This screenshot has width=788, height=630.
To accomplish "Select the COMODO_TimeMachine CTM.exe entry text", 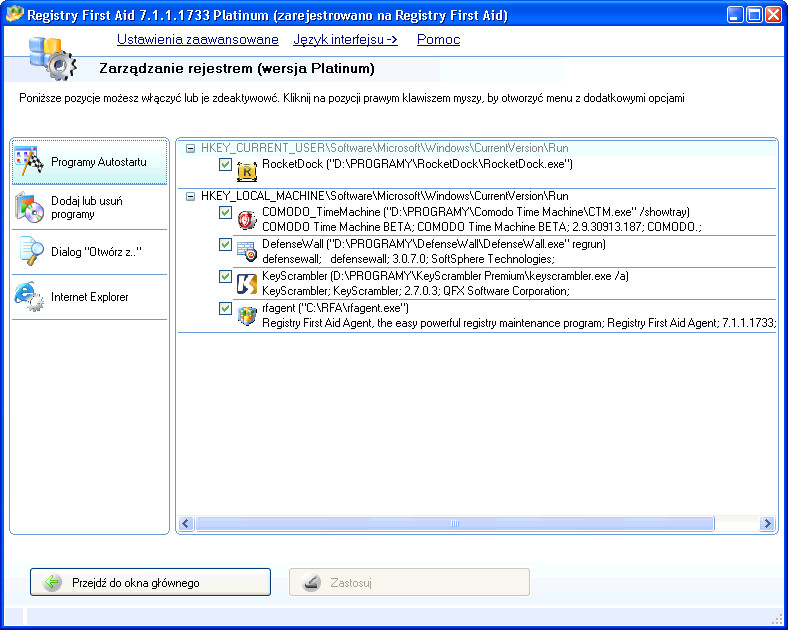I will [476, 212].
